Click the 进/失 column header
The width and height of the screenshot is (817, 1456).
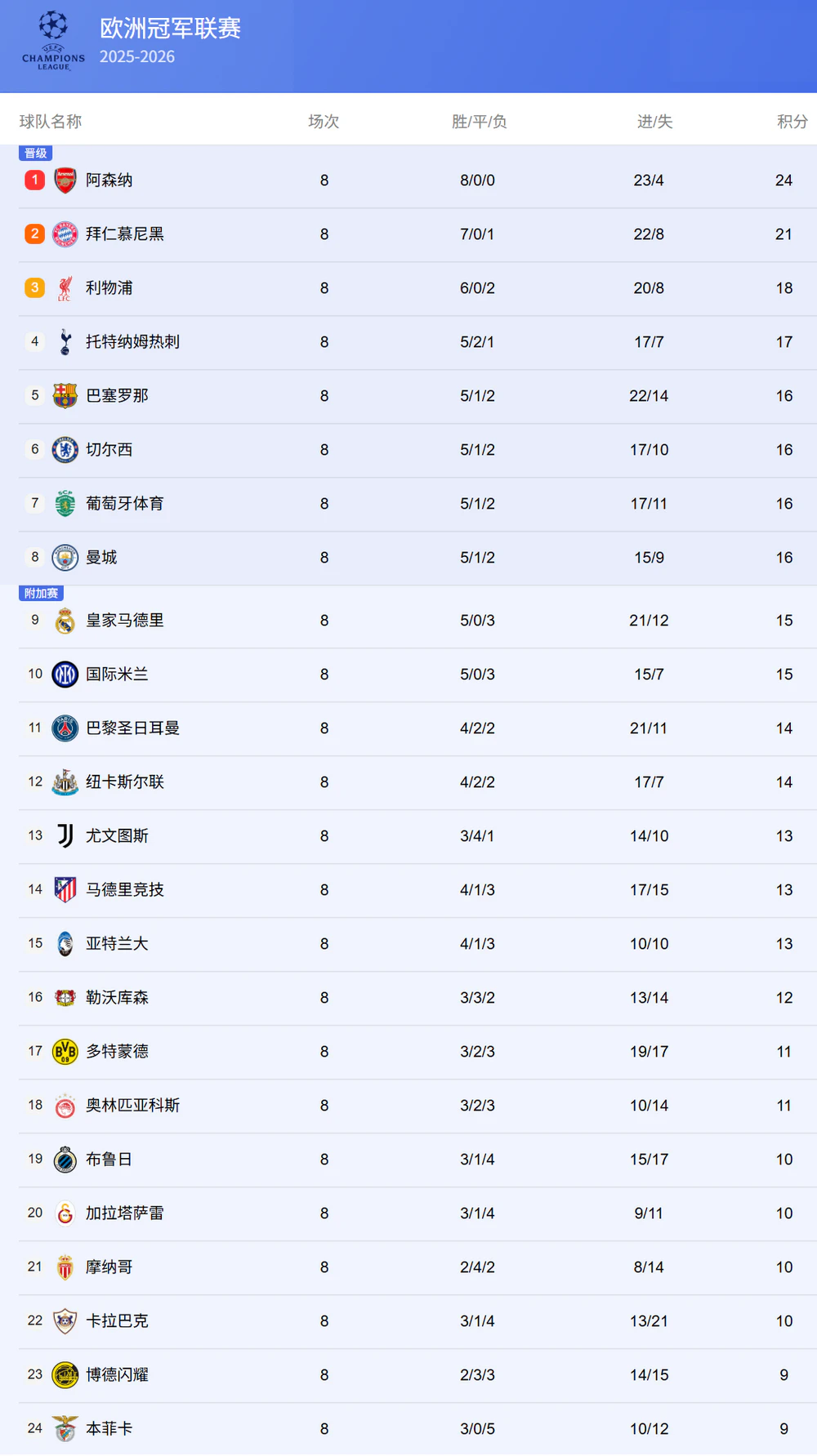654,122
